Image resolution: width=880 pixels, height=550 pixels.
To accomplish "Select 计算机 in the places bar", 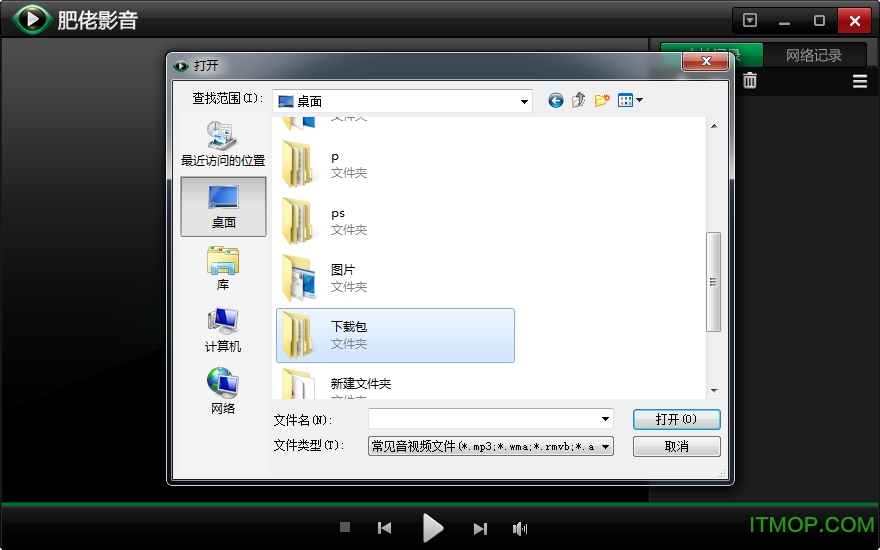I will (x=223, y=330).
